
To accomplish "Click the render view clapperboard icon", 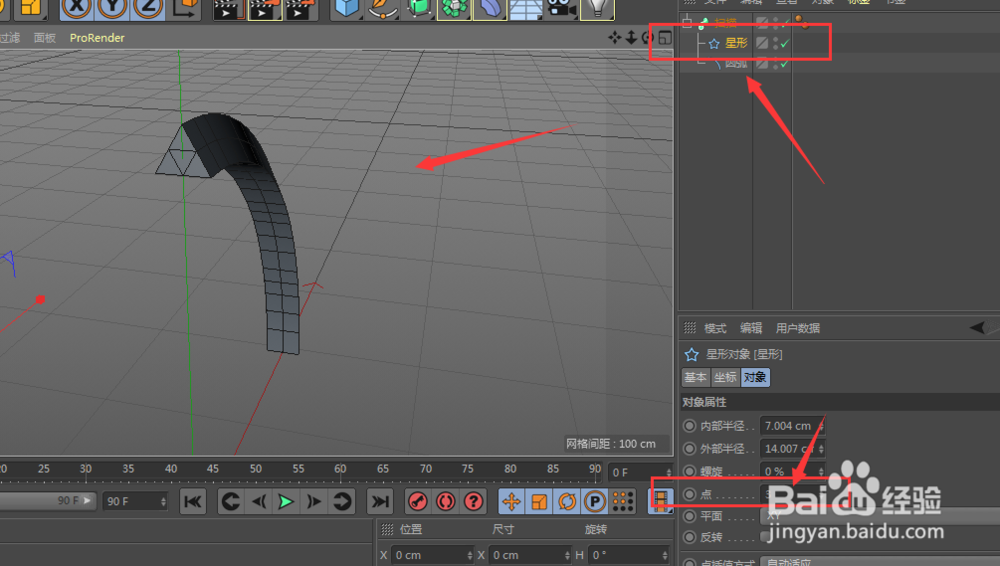I will click(228, 9).
